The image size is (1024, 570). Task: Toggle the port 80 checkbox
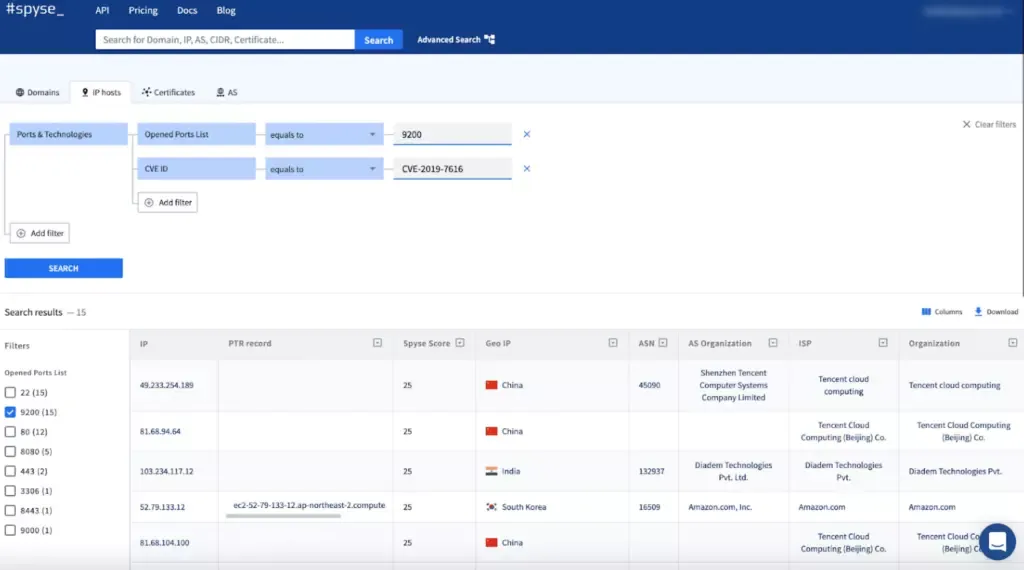pos(10,432)
